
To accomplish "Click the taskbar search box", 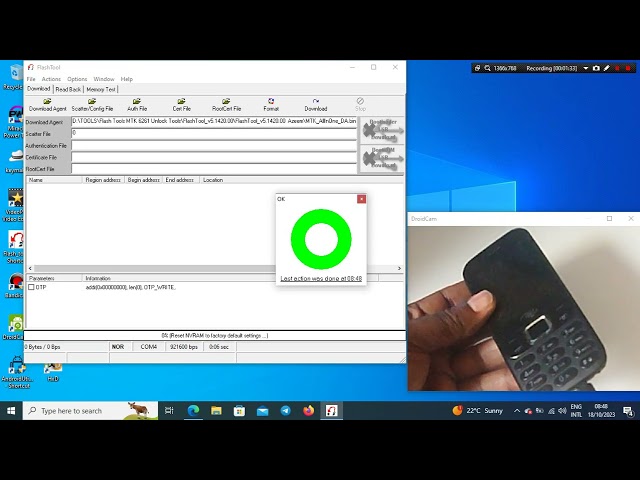I will coord(90,411).
